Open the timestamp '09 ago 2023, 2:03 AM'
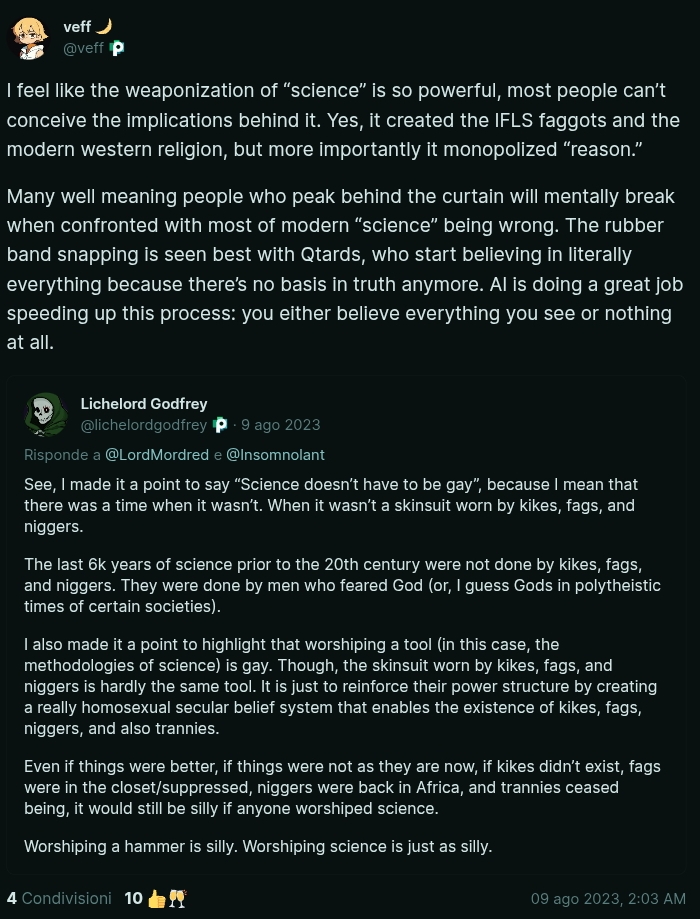 [608, 899]
